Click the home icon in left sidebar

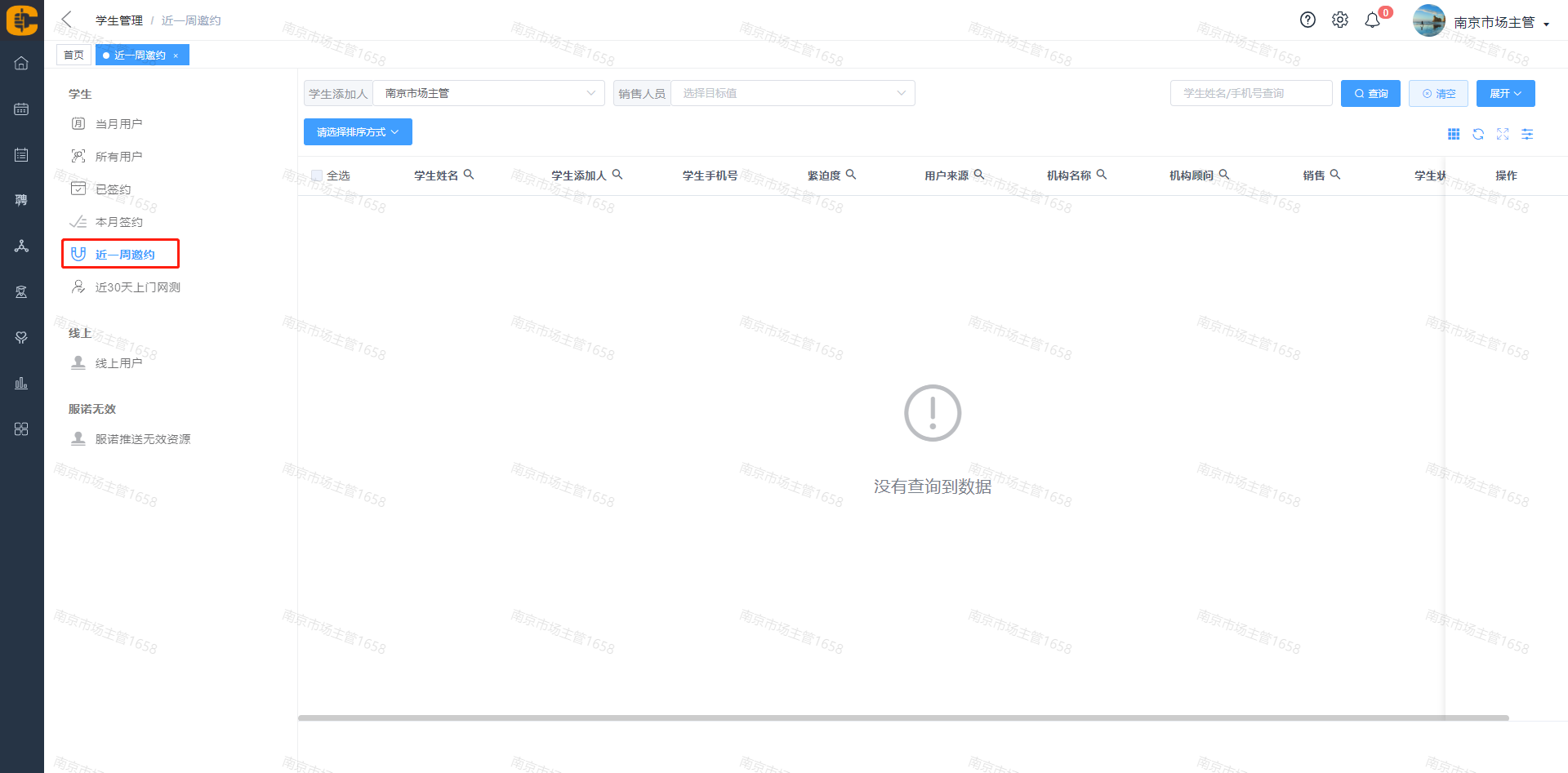click(x=21, y=63)
